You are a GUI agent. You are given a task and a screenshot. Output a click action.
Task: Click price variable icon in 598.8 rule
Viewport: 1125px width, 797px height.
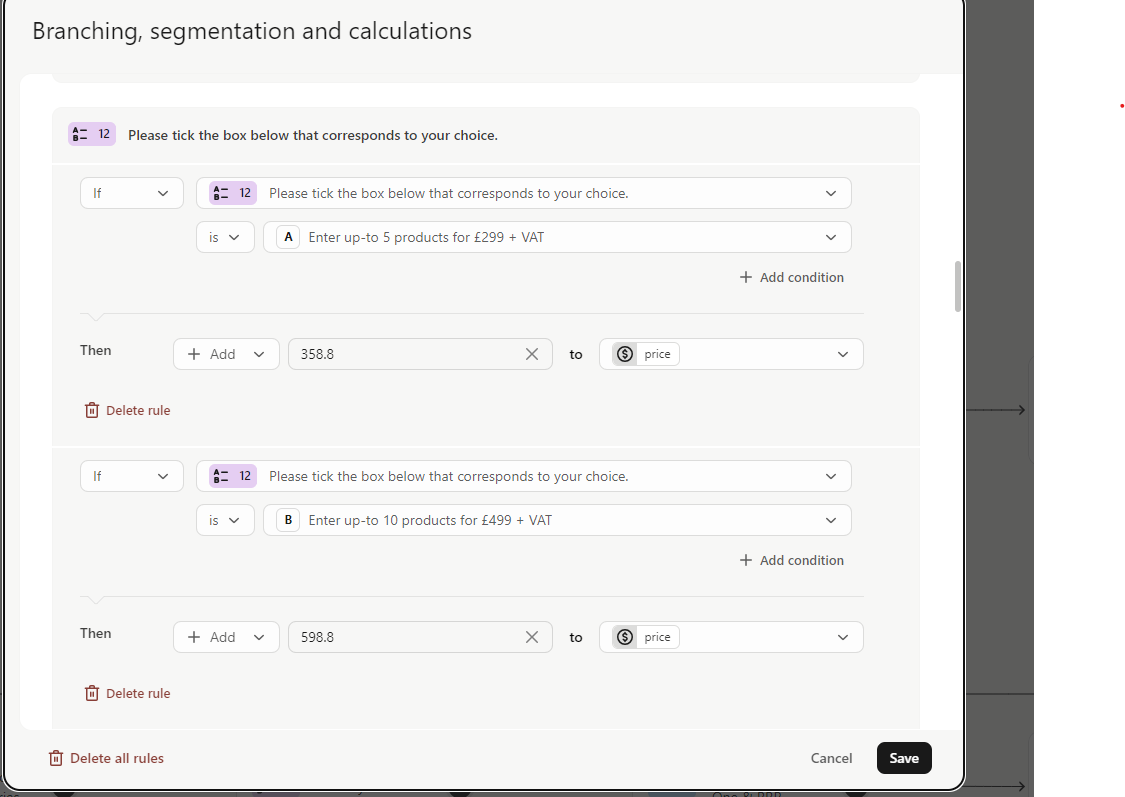point(625,637)
